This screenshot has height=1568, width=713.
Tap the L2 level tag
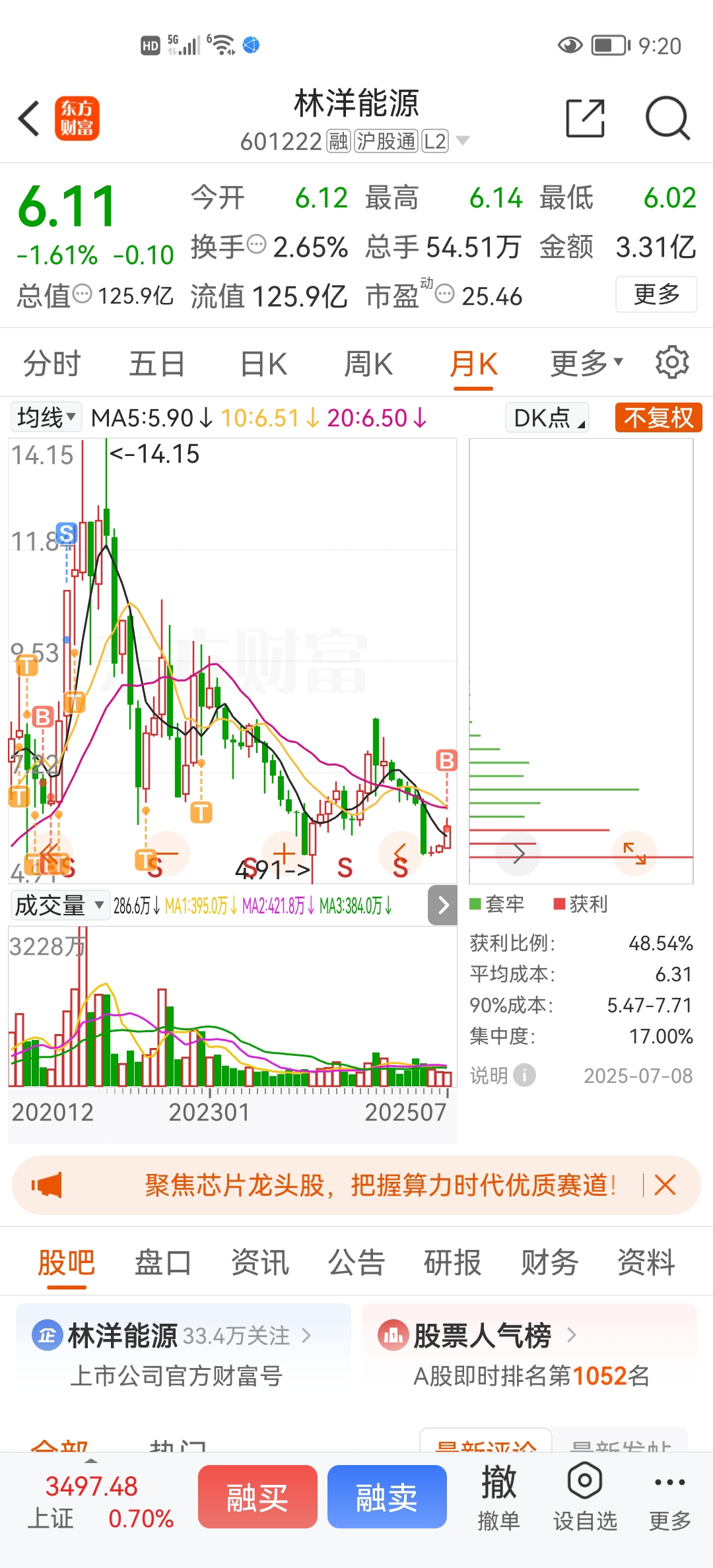tap(435, 141)
